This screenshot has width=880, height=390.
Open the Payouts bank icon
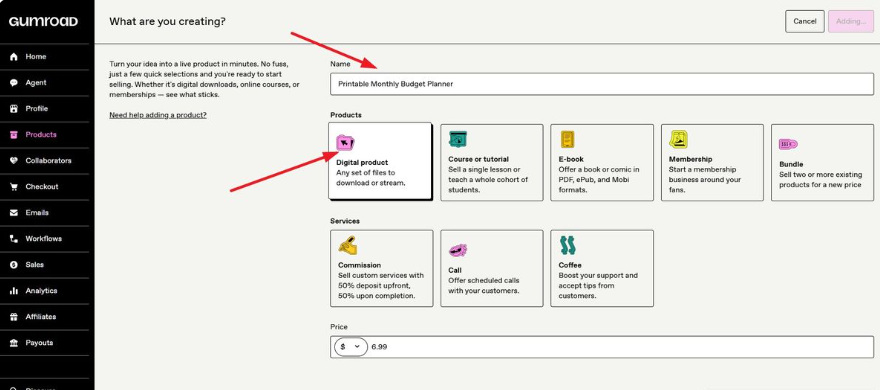coord(14,343)
